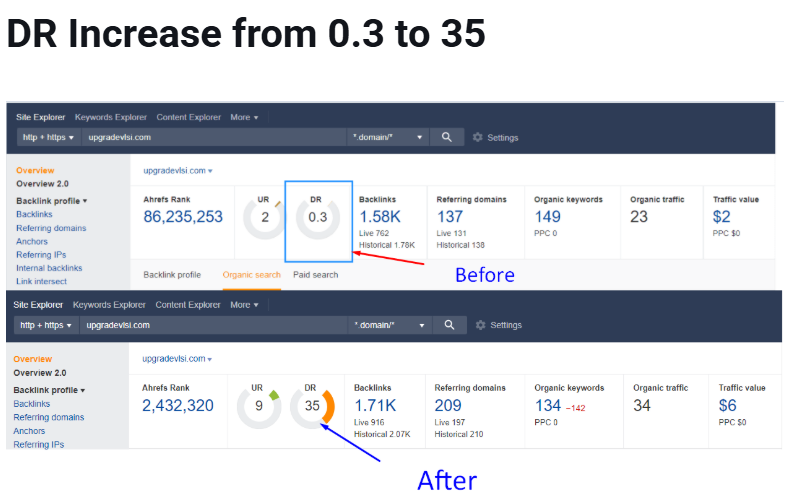Click the upgradevlsi.com URL field in the bottom bar
The height and width of the screenshot is (500, 800).
(x=214, y=325)
